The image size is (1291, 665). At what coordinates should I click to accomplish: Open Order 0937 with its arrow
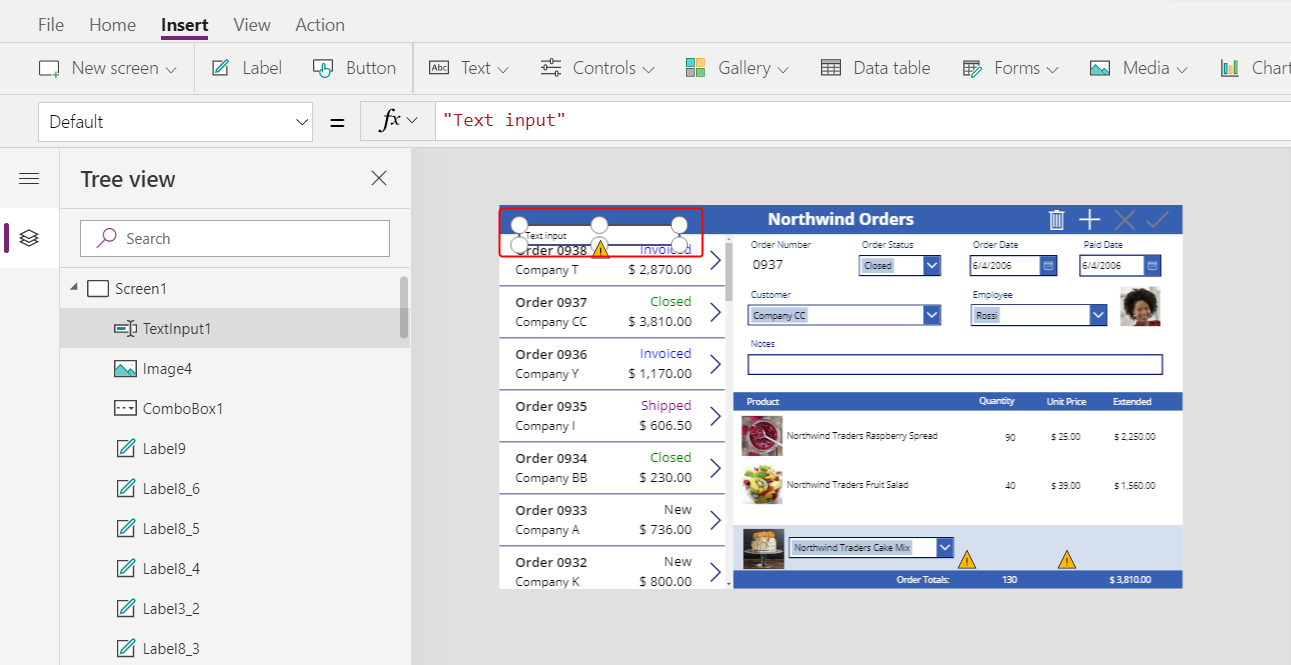715,312
